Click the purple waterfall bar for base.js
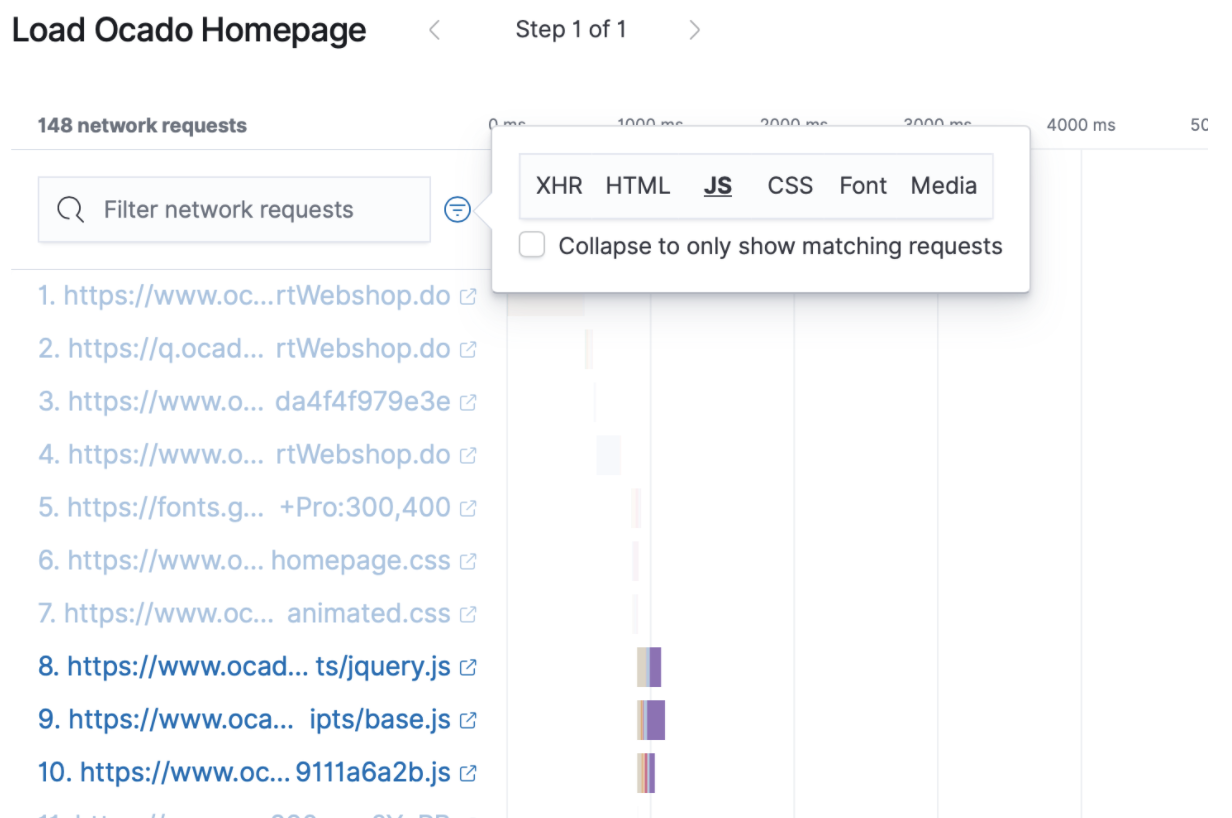Screen dimensions: 1232x818 (x=656, y=720)
